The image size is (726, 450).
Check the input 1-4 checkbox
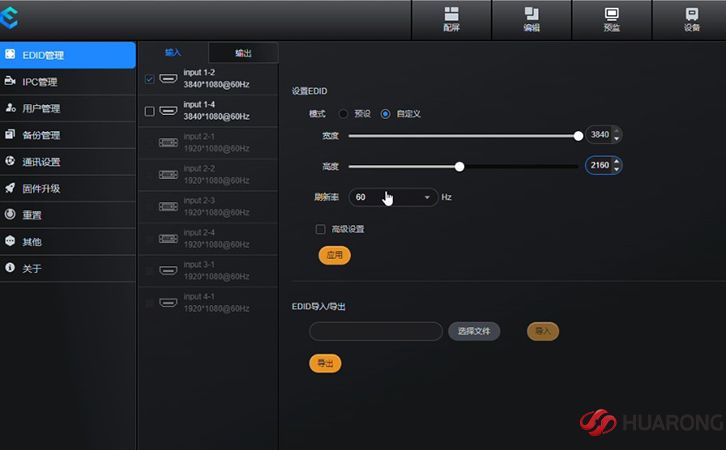click(x=150, y=111)
